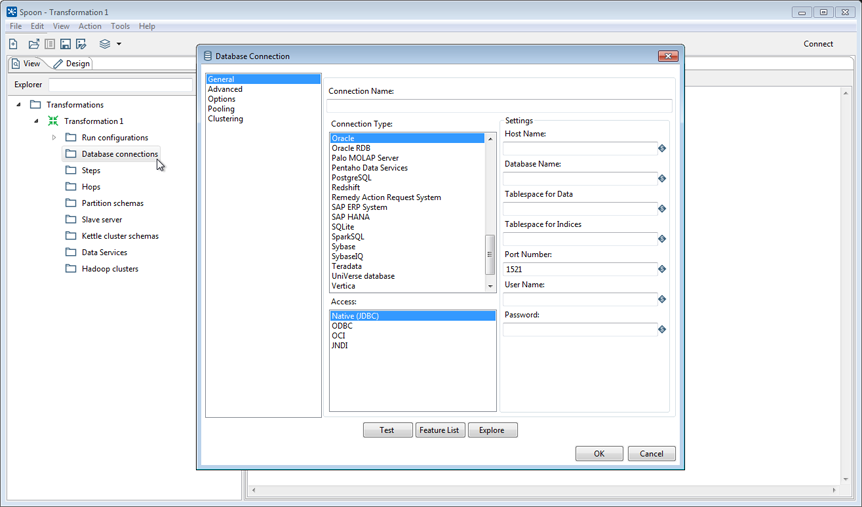Click the Feature List button
This screenshot has height=507, width=862.
pyautogui.click(x=440, y=430)
